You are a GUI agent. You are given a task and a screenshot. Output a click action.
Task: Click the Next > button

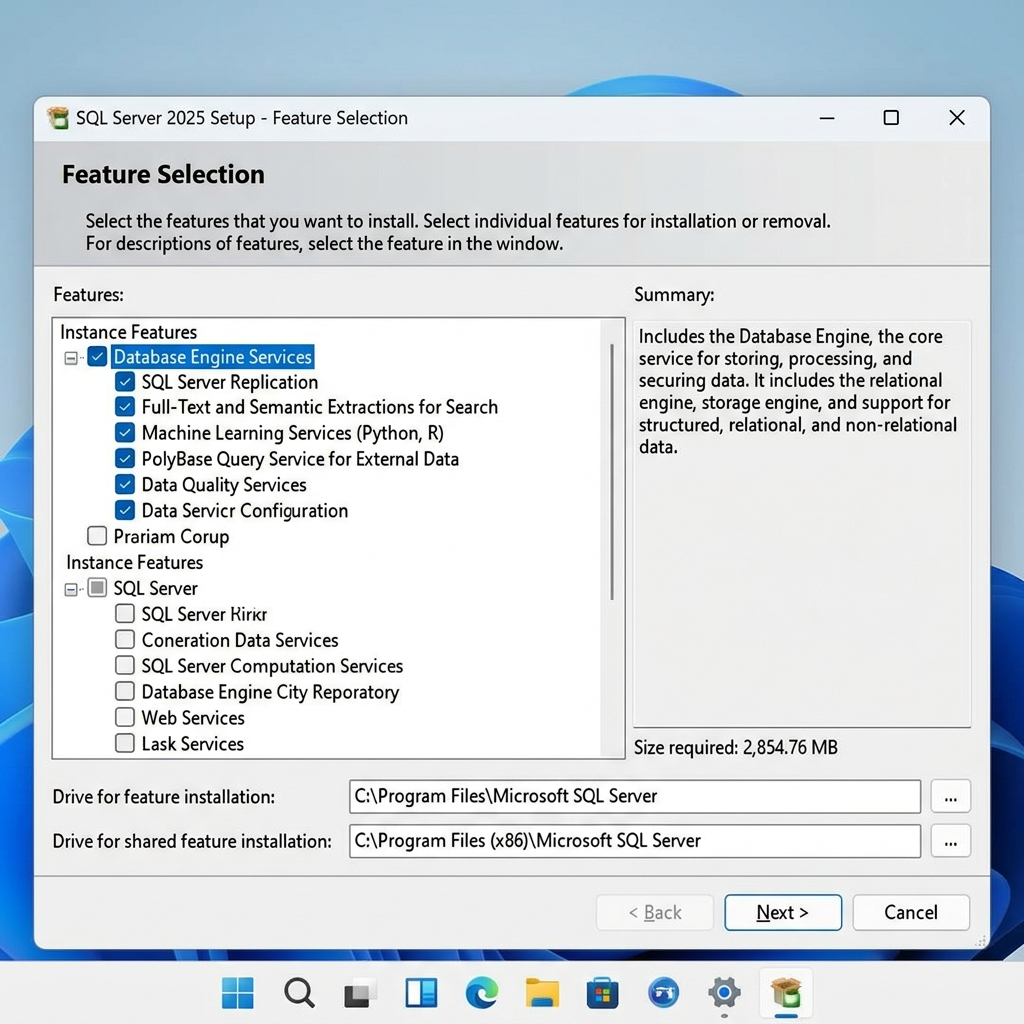coord(782,912)
